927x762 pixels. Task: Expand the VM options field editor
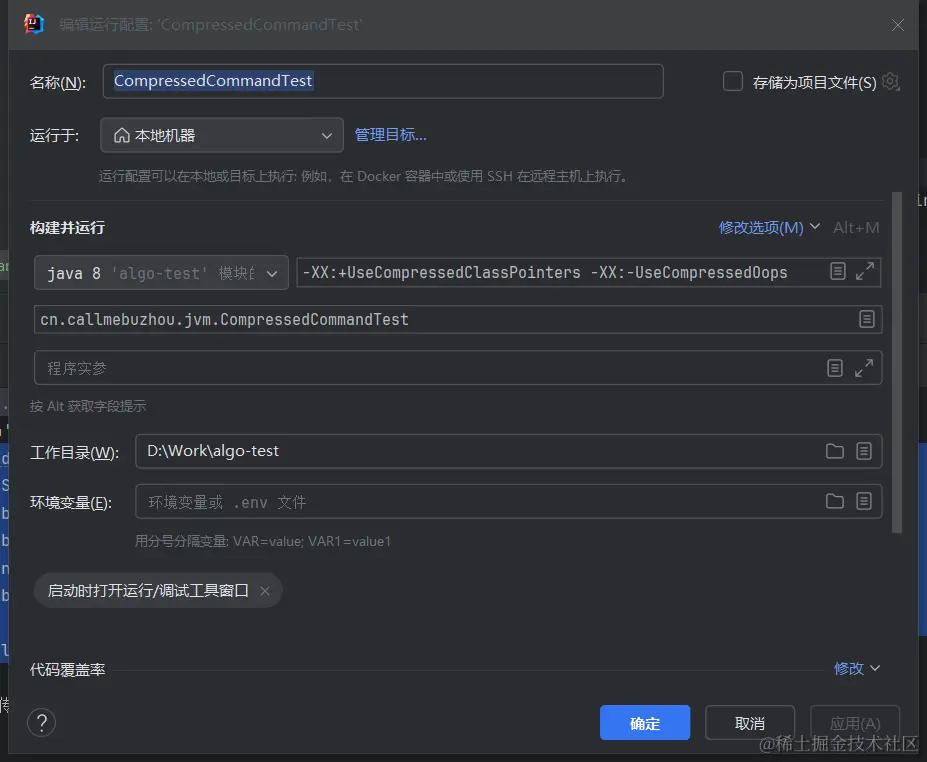pyautogui.click(x=864, y=271)
